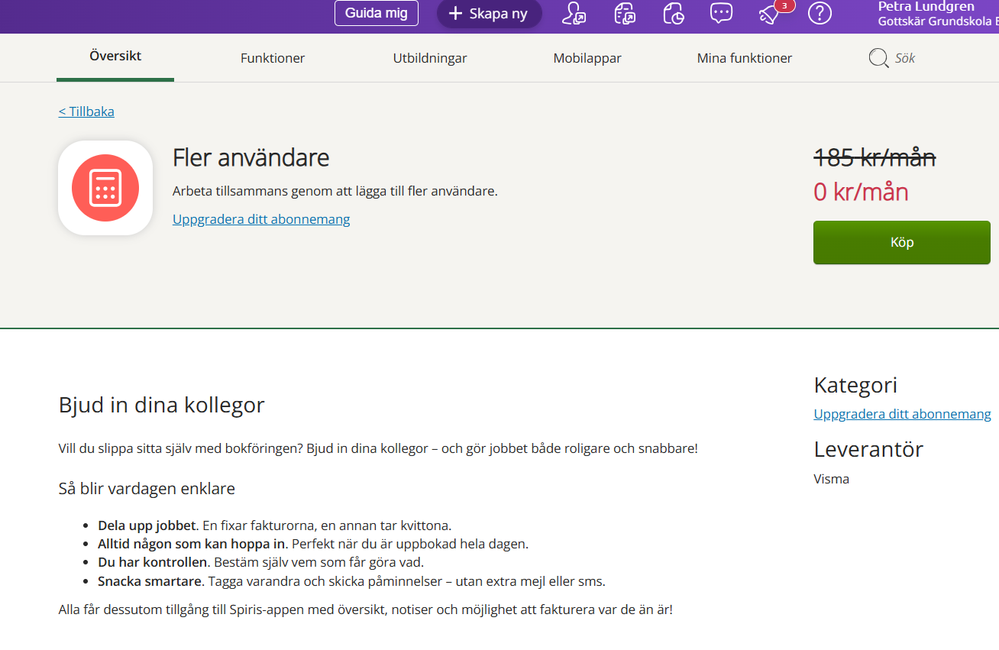
Task: Open the Utbildningar tab
Action: (429, 58)
